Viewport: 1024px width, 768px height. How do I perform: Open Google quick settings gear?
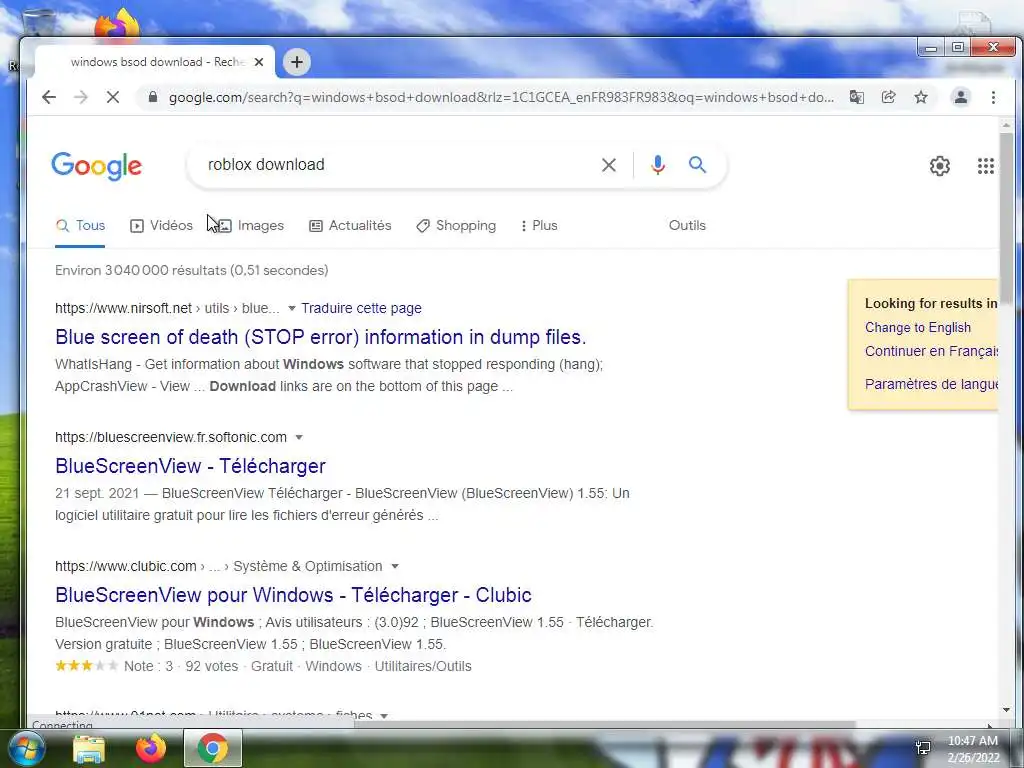[x=940, y=166]
